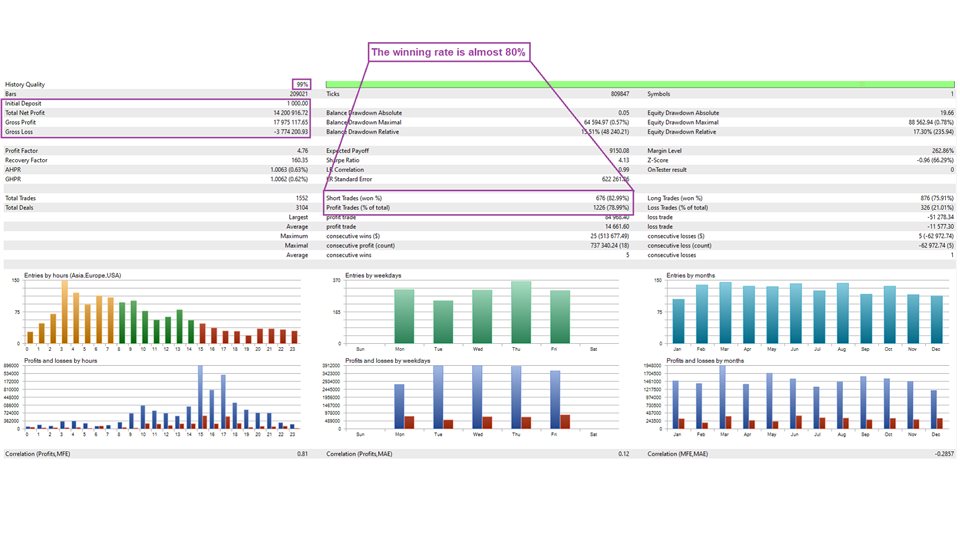The height and width of the screenshot is (540, 960).
Task: Select the Initial Deposit row label
Action: point(24,103)
